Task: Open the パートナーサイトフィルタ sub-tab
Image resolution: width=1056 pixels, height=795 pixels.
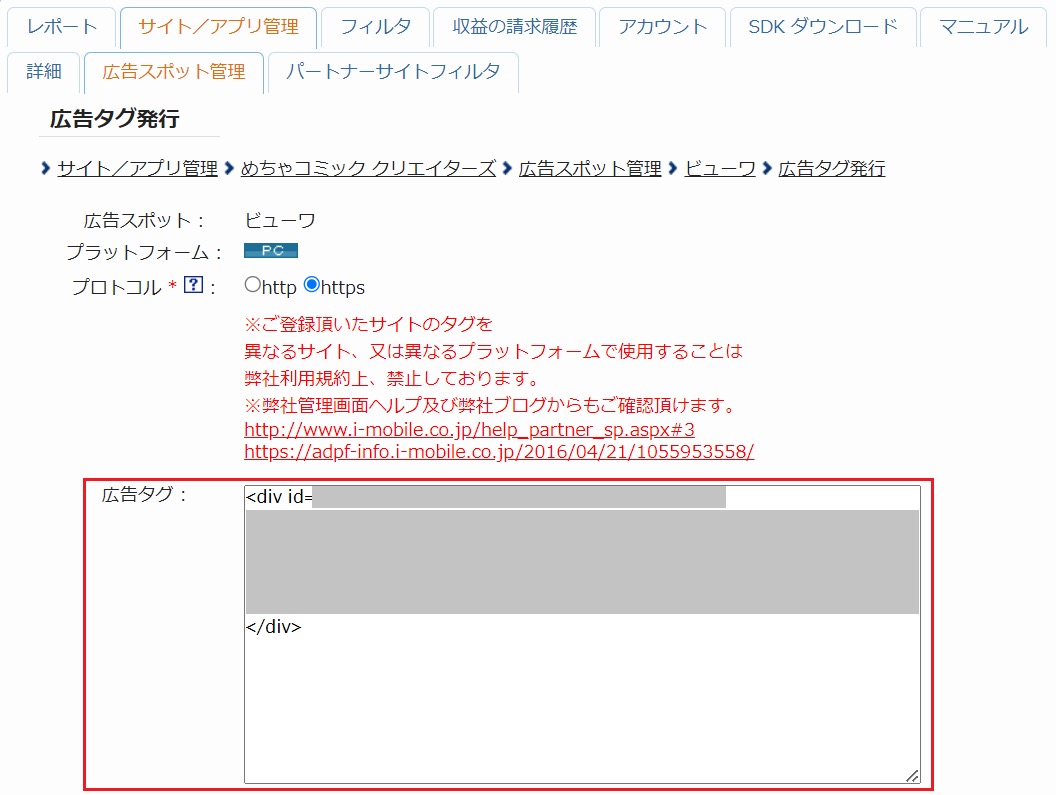Action: (x=393, y=72)
